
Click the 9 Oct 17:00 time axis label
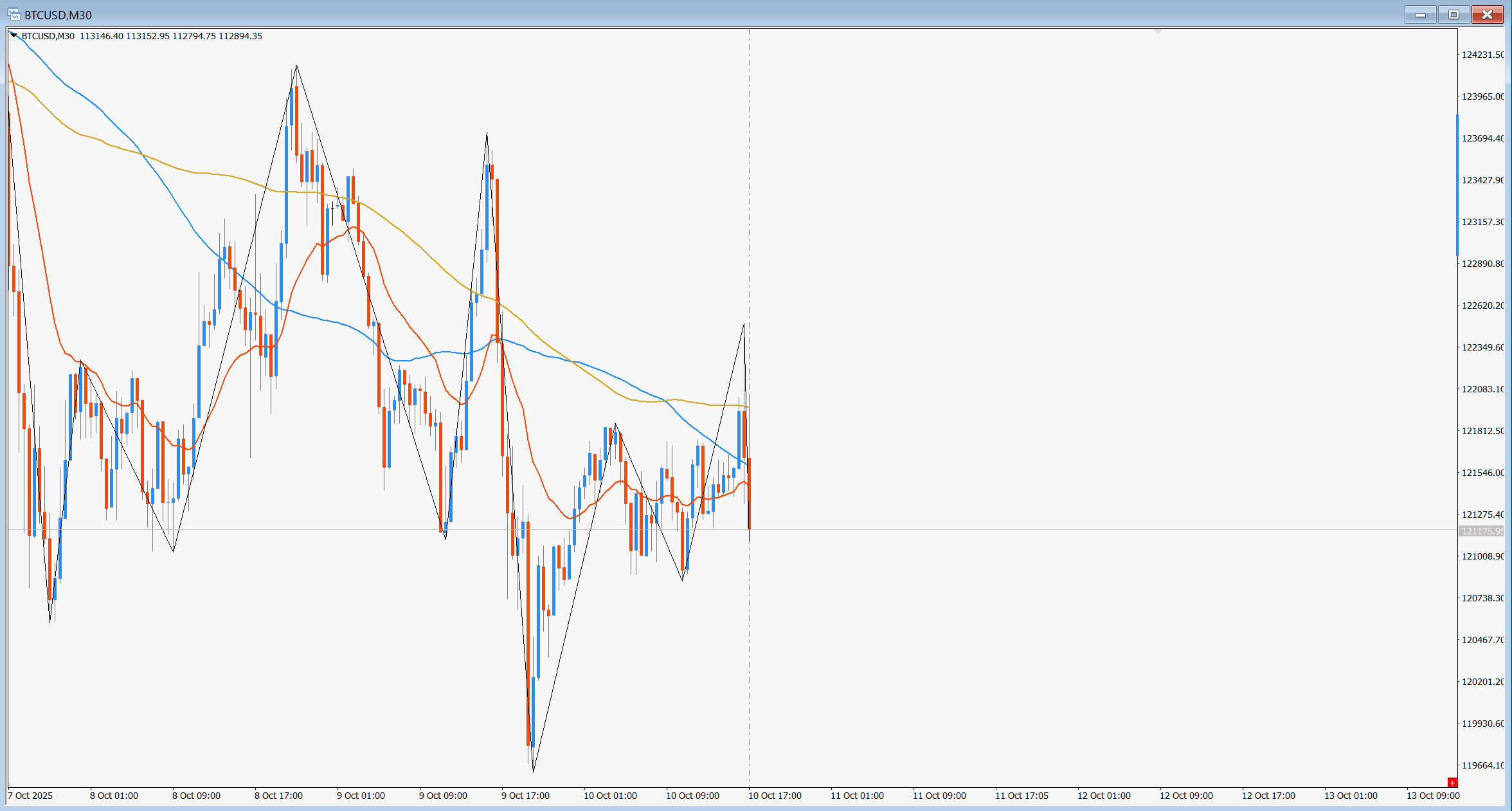tap(525, 796)
